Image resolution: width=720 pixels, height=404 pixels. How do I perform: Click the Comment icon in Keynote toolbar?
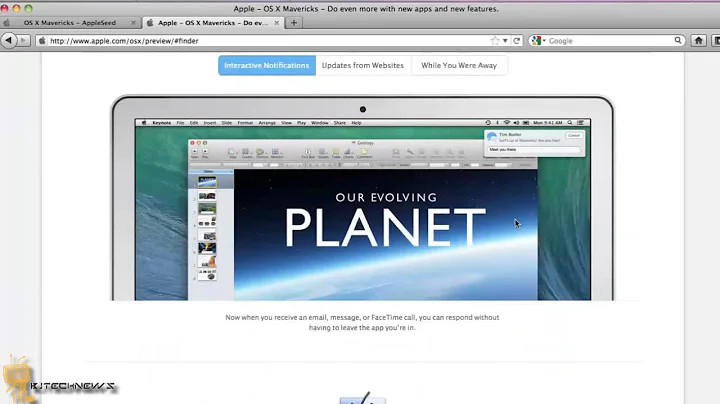pos(364,153)
